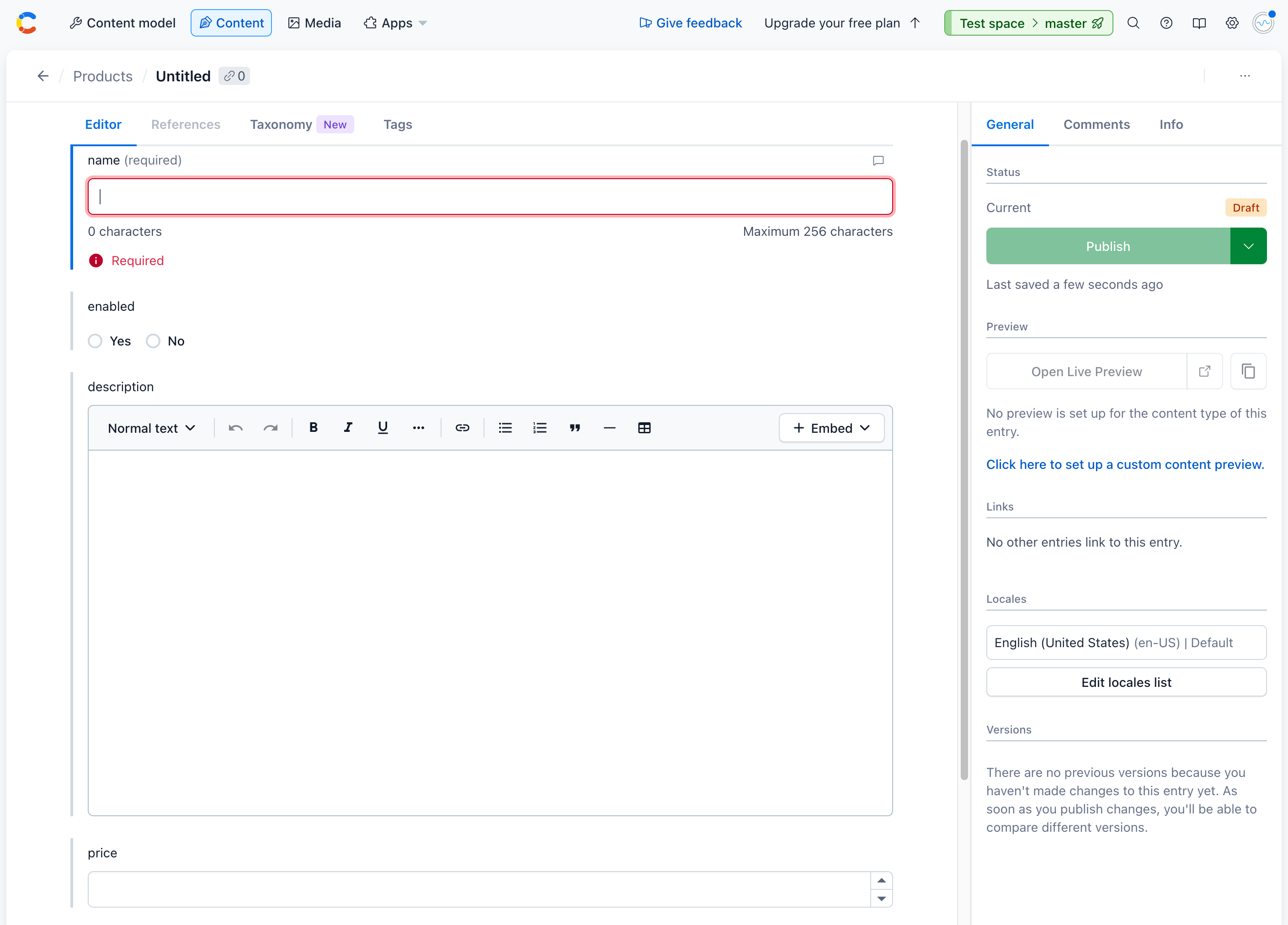Undo the last description edit

(x=236, y=428)
